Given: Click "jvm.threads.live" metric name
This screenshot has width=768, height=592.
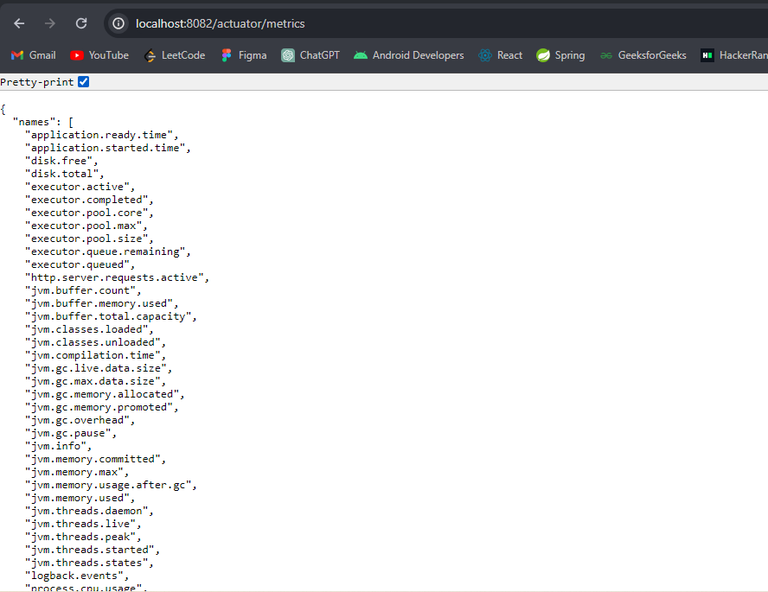Looking at the screenshot, I should tap(80, 524).
